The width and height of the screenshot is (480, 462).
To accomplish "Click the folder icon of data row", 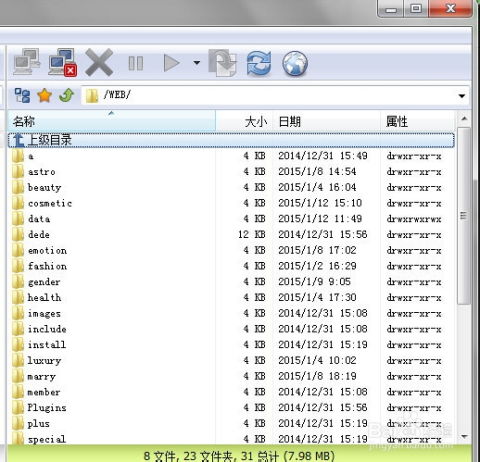I will 18,219.
